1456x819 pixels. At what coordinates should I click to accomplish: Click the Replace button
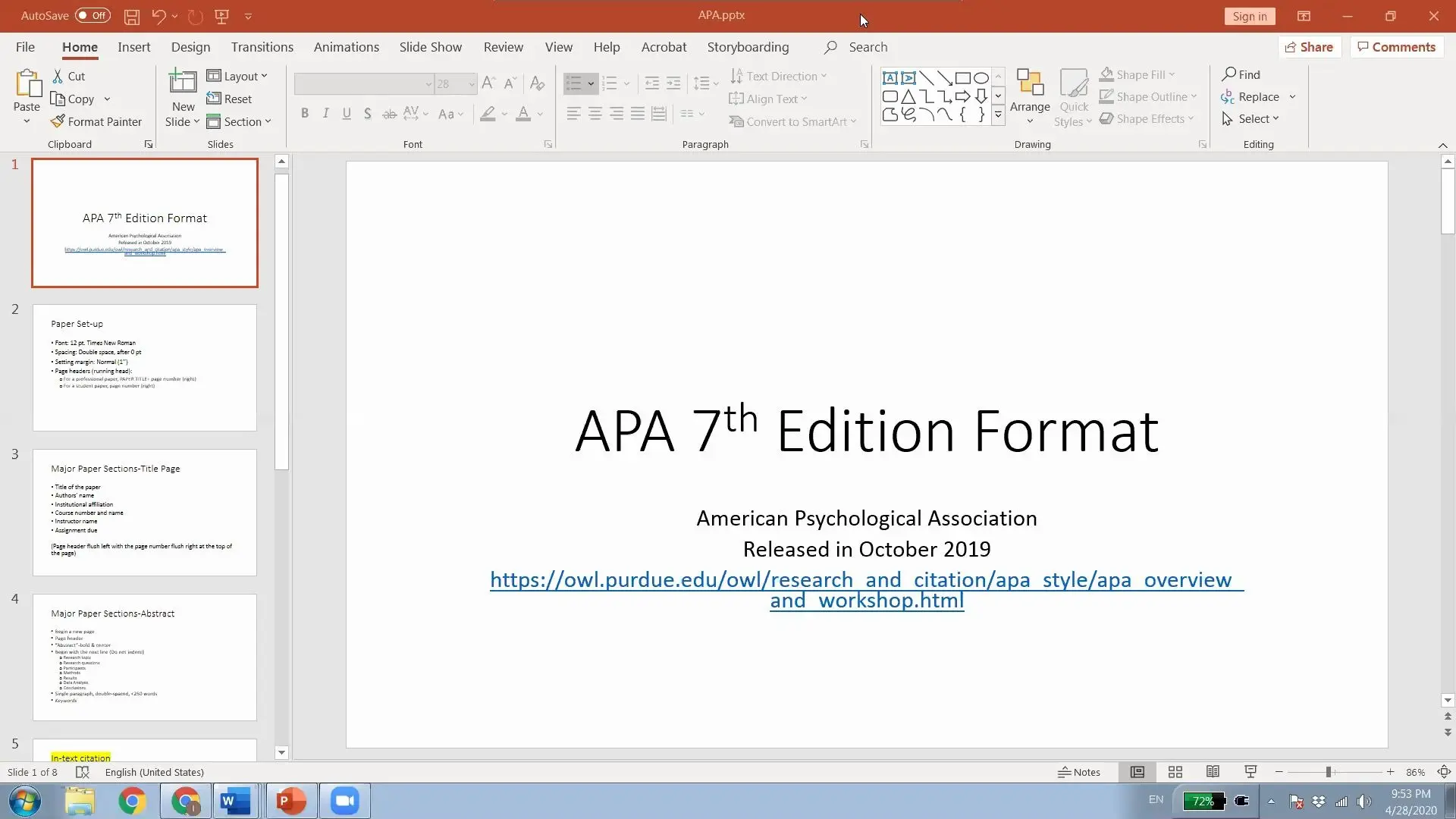click(x=1250, y=96)
